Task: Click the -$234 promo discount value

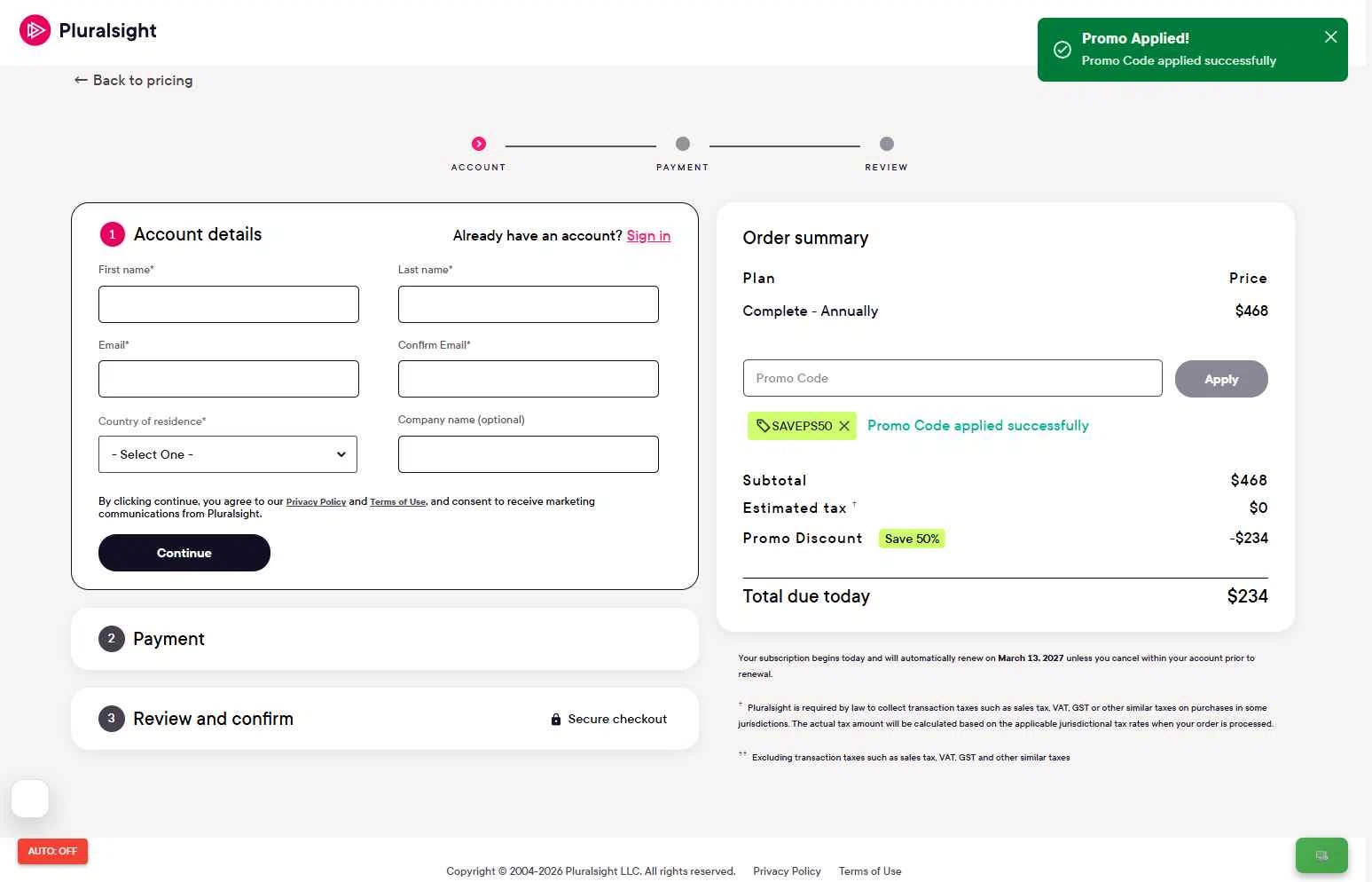Action: 1249,538
